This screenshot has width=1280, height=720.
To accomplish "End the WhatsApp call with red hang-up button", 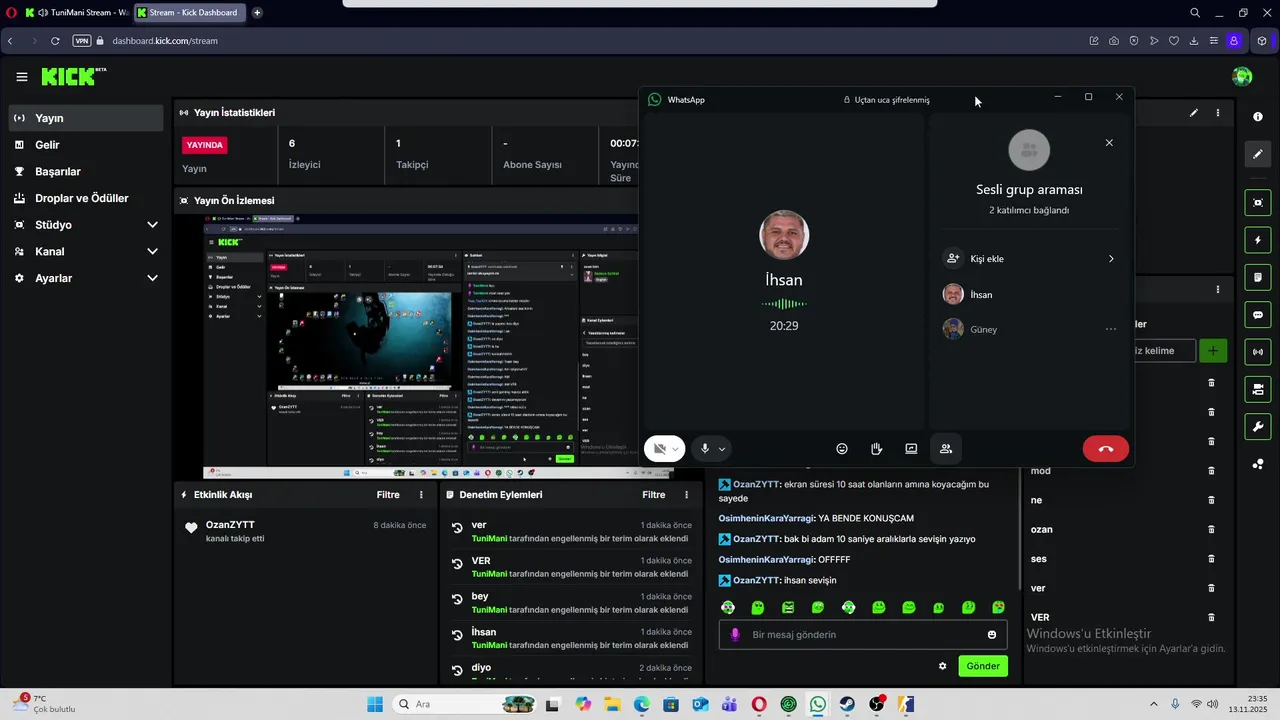I will (1105, 449).
